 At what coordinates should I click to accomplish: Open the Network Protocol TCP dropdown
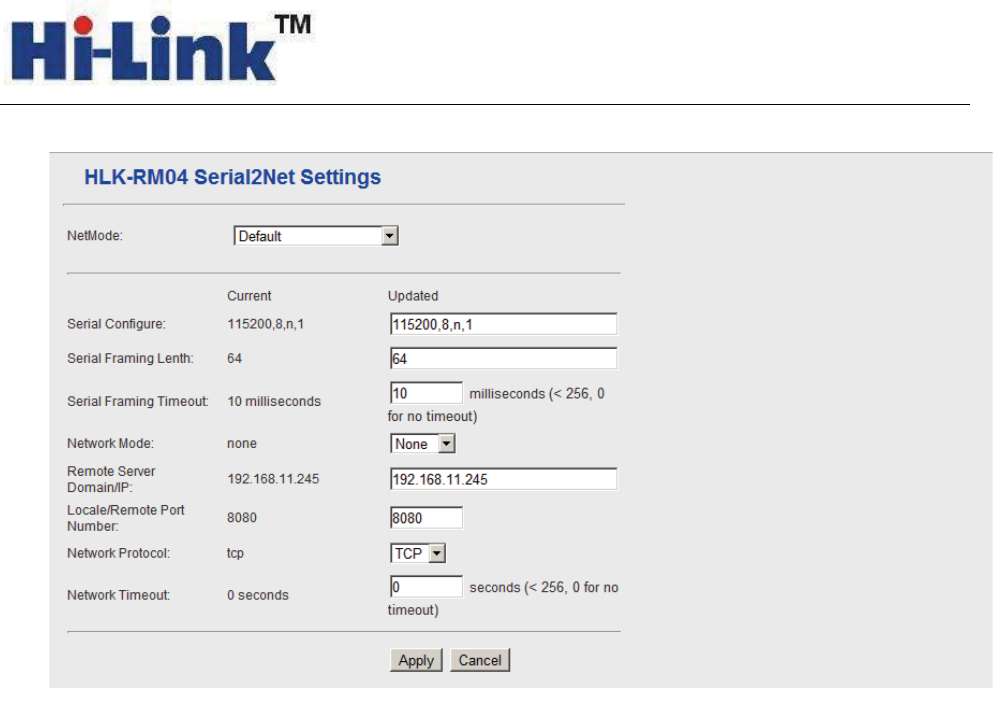point(418,553)
